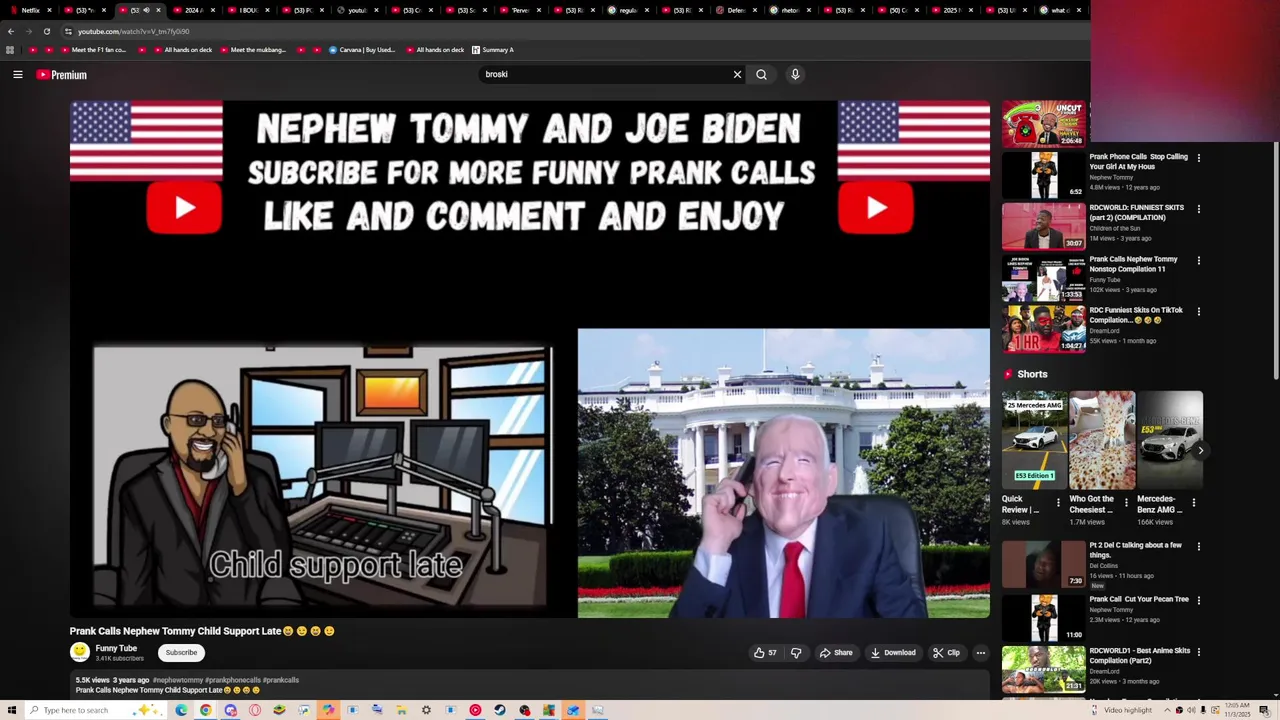Open the Funny Tube channel name link

(116, 648)
